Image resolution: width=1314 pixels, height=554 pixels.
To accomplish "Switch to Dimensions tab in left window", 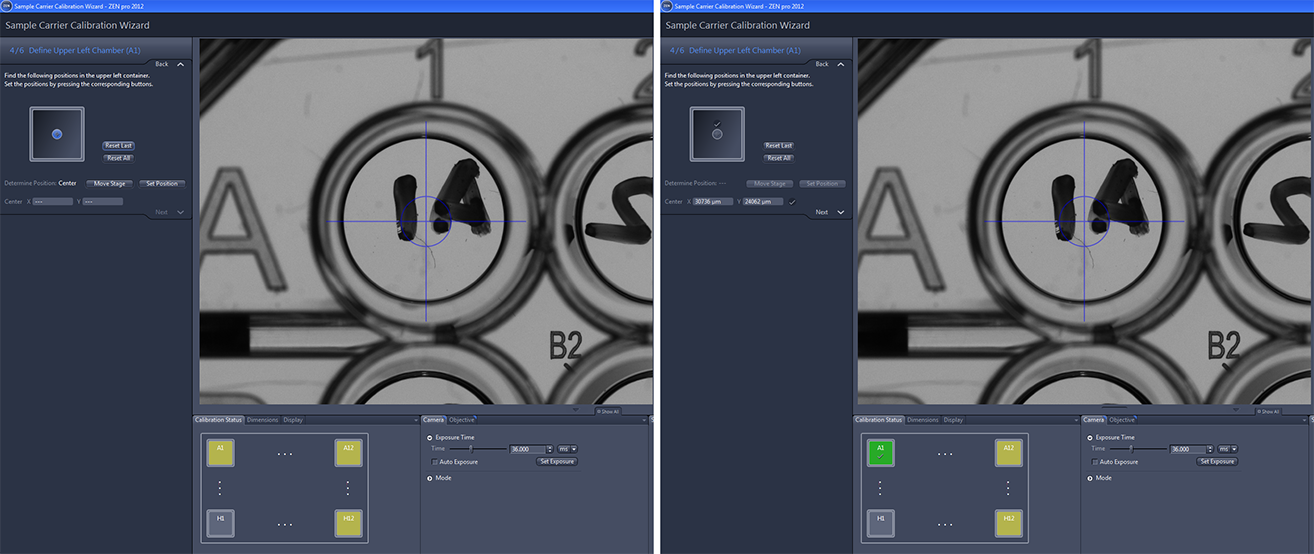I will click(262, 420).
